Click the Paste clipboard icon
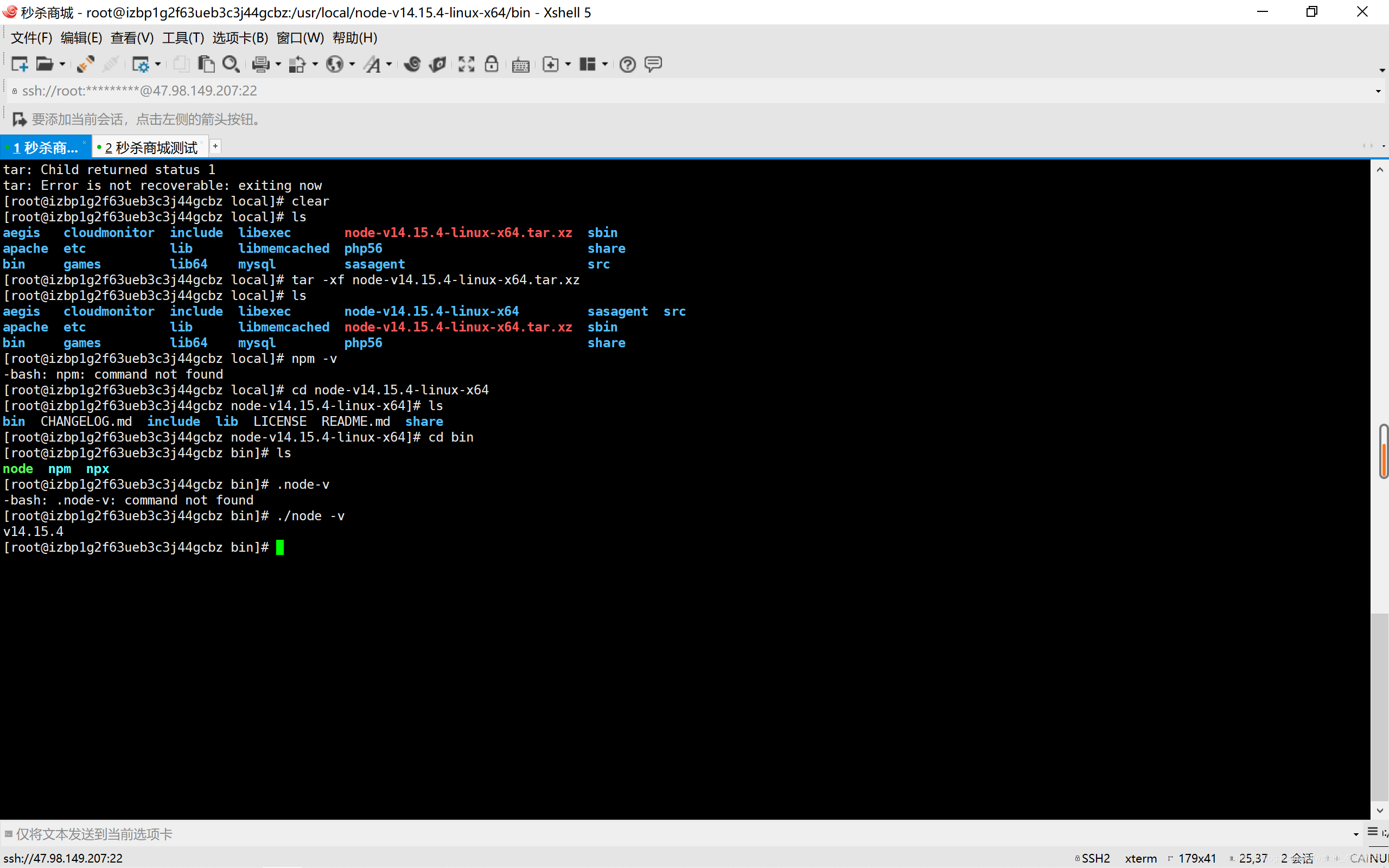 206,65
